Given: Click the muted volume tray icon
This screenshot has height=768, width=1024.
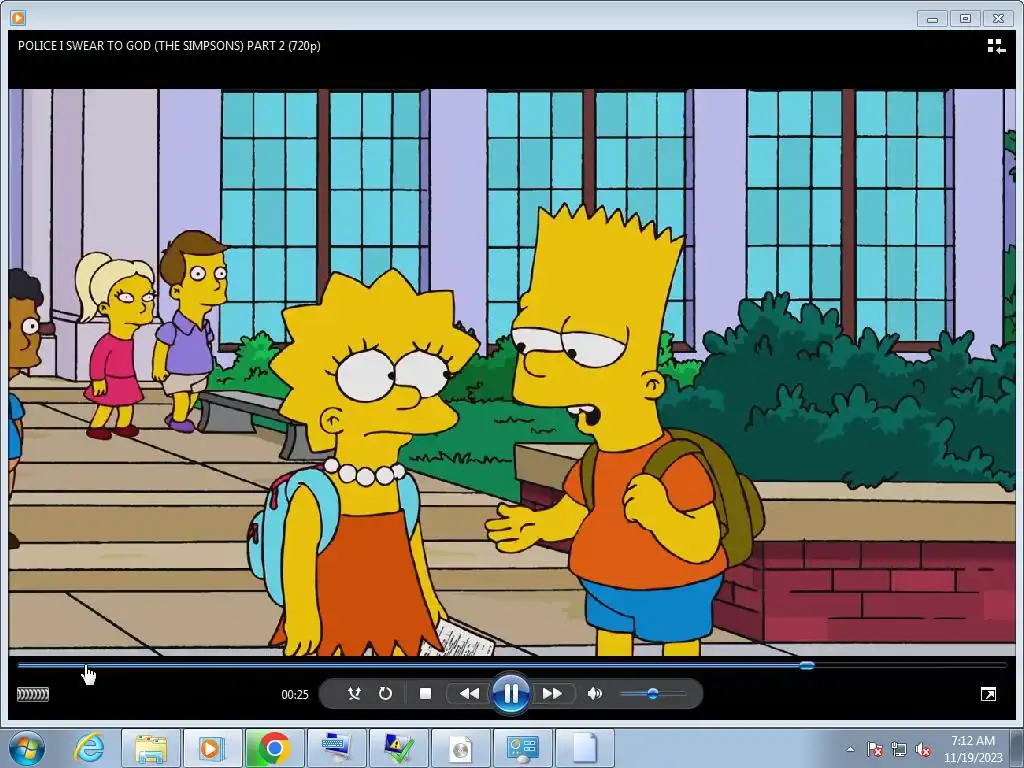Looking at the screenshot, I should (923, 749).
